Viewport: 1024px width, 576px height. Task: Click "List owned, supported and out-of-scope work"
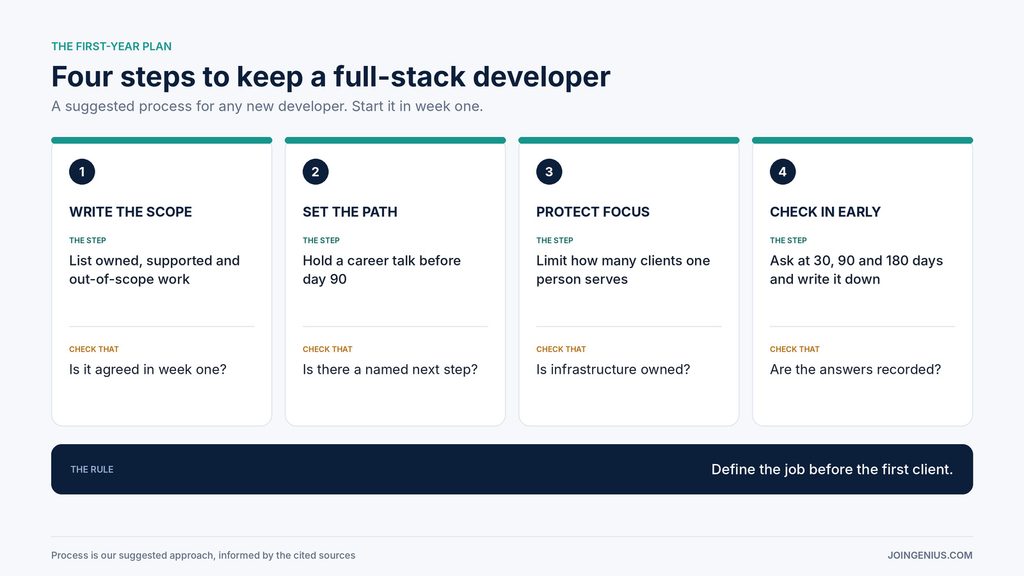click(155, 270)
